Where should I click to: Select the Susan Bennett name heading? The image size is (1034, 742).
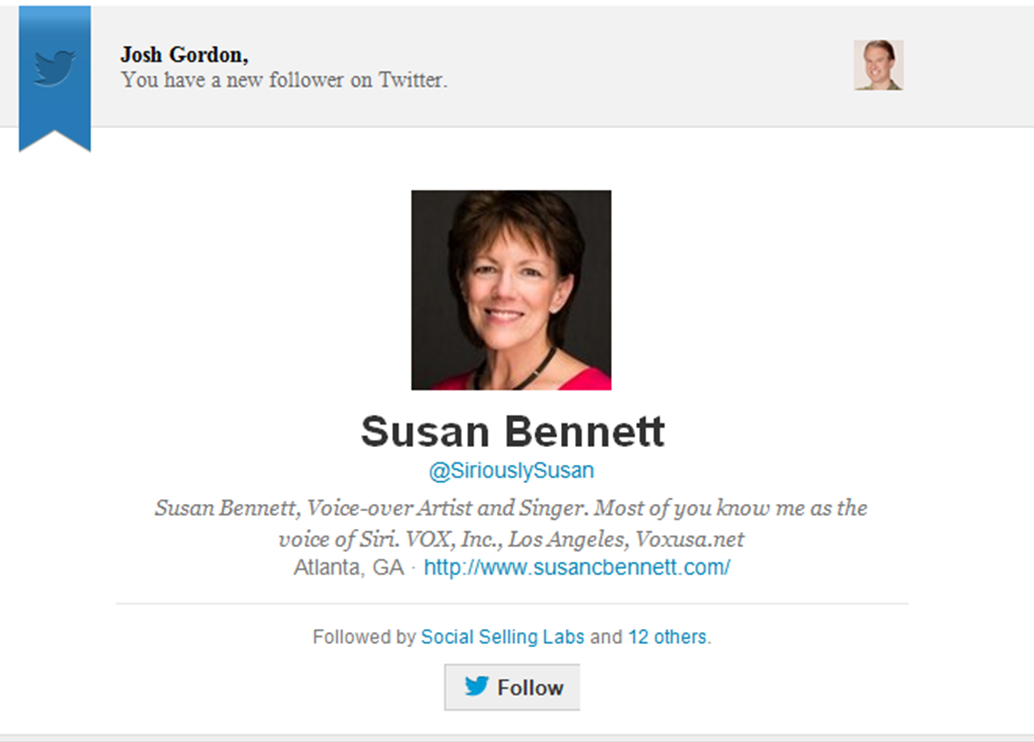click(512, 432)
